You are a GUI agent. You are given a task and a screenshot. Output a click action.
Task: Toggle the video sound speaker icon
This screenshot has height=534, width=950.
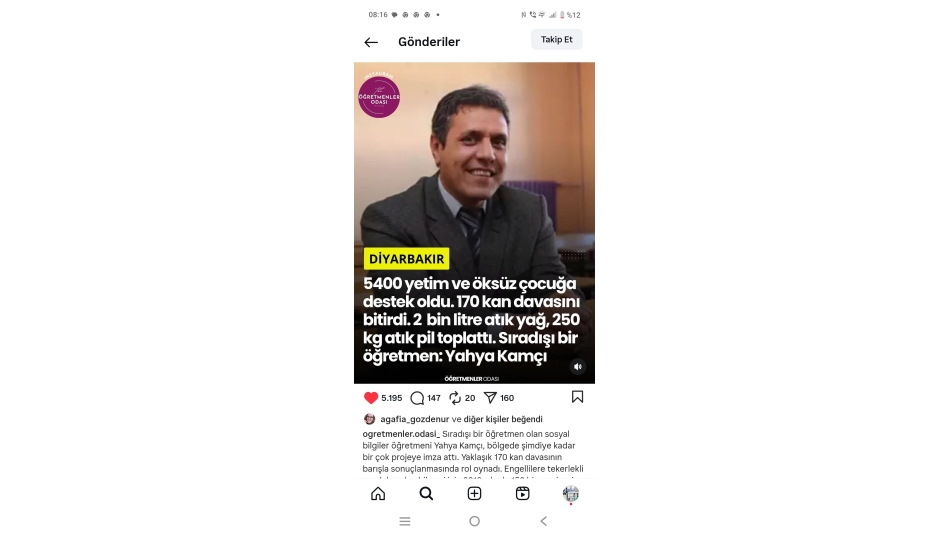577,366
